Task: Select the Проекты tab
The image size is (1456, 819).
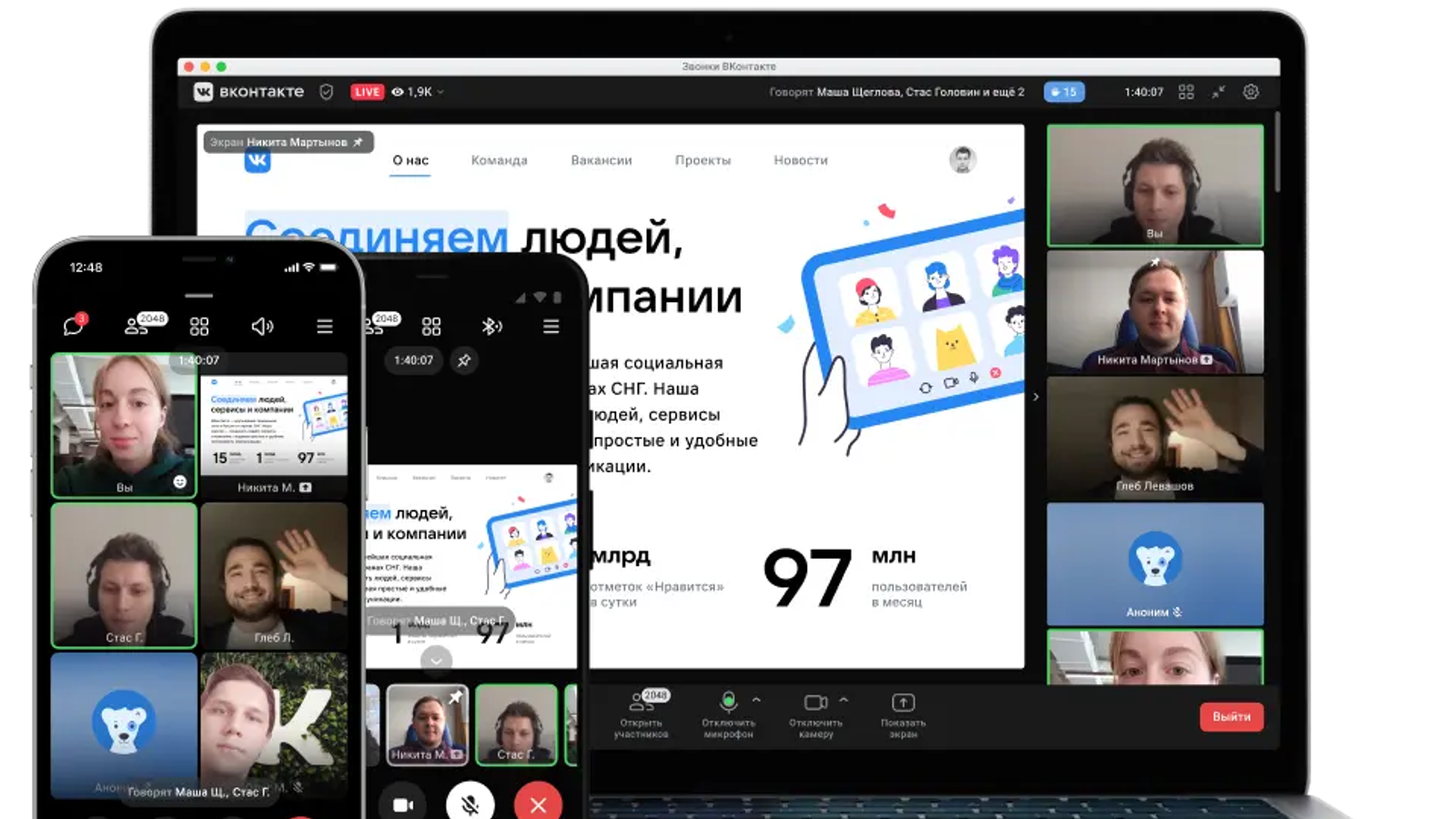Action: point(703,160)
